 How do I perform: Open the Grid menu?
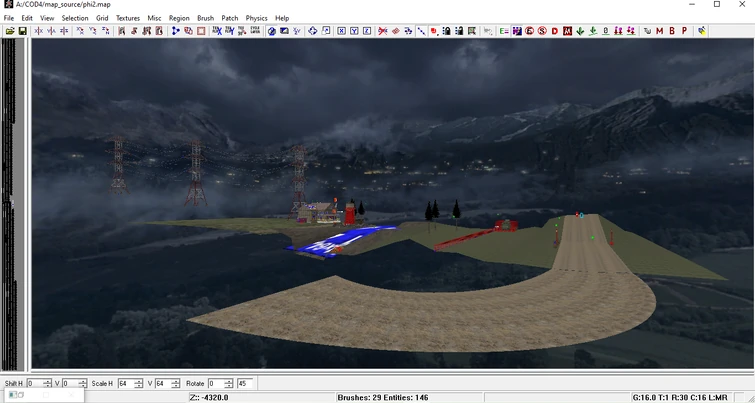pyautogui.click(x=102, y=18)
